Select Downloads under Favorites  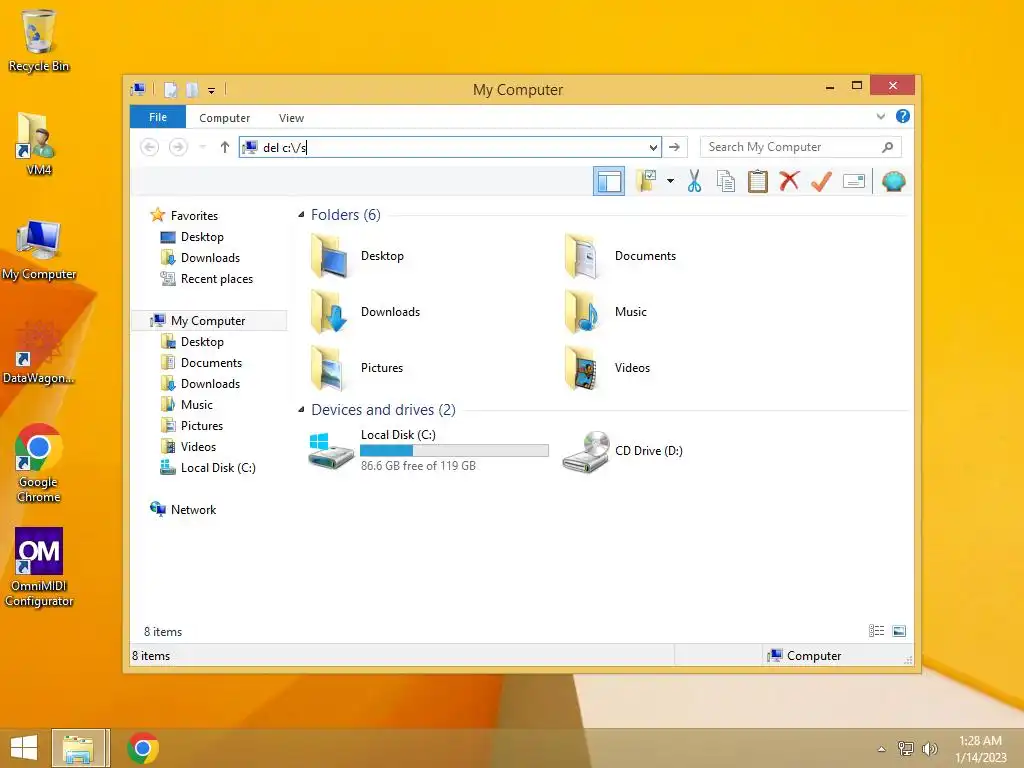[200, 258]
